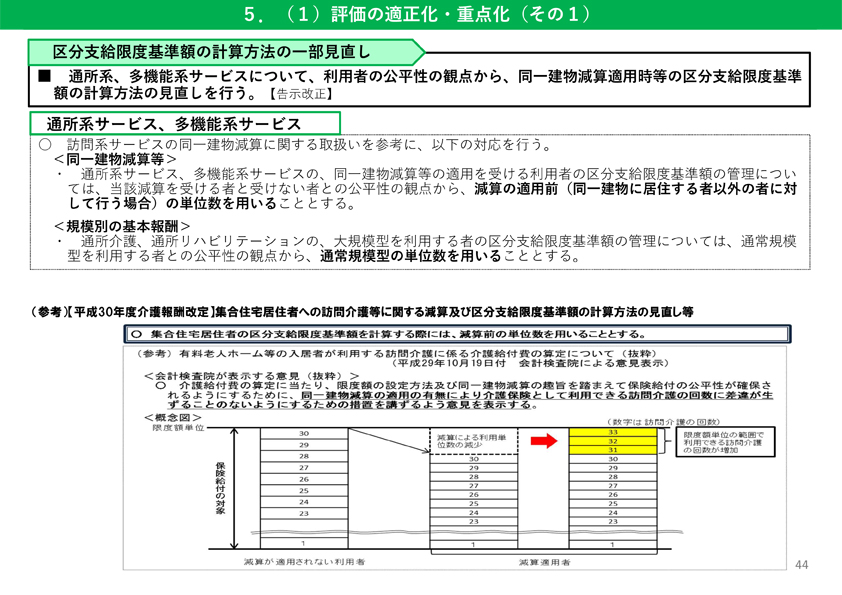Image resolution: width=842 pixels, height=595 pixels.
Task: Select green box 通所系サービス、多機能系サービス
Action: coord(185,124)
